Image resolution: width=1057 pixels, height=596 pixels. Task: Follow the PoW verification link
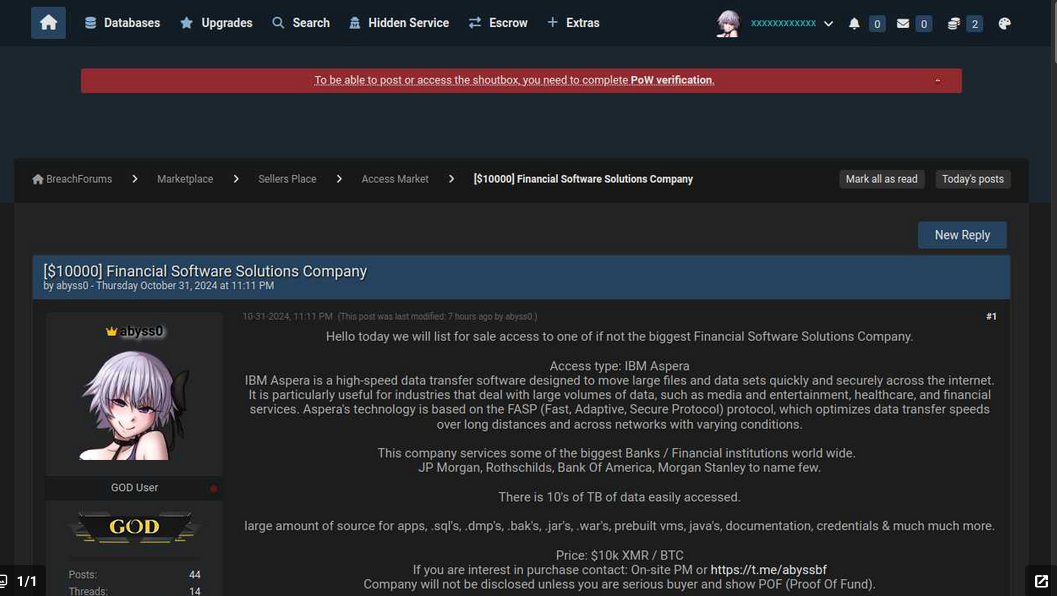(671, 80)
